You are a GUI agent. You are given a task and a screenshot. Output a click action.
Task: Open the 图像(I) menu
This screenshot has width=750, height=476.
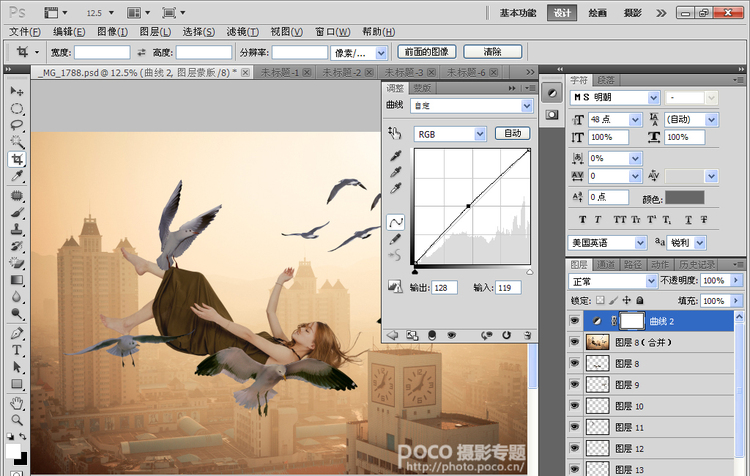point(112,32)
